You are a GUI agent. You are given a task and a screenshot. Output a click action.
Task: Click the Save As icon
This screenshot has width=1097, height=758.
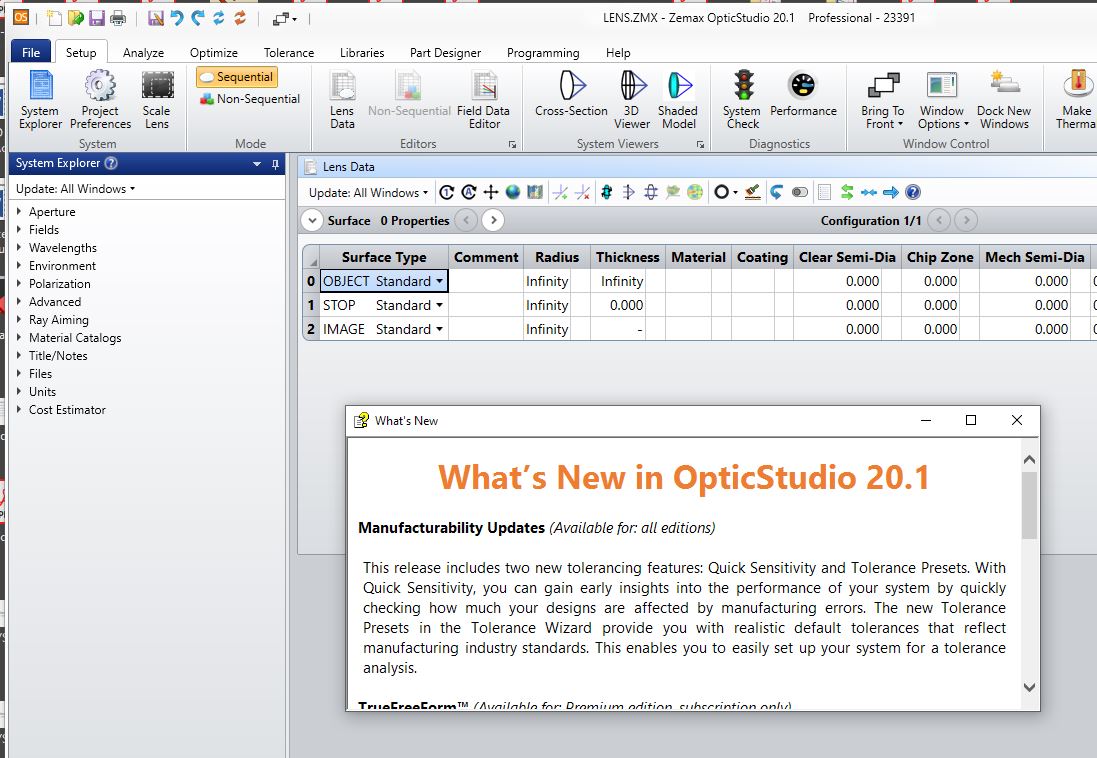pos(155,18)
